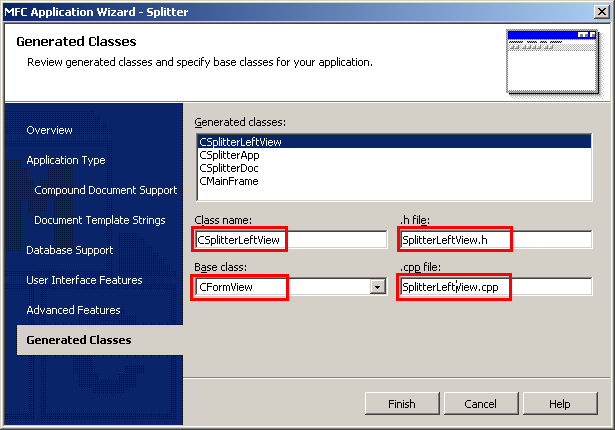Select CSplitterDoc in generated classes list
This screenshot has height=430, width=615.
394,168
